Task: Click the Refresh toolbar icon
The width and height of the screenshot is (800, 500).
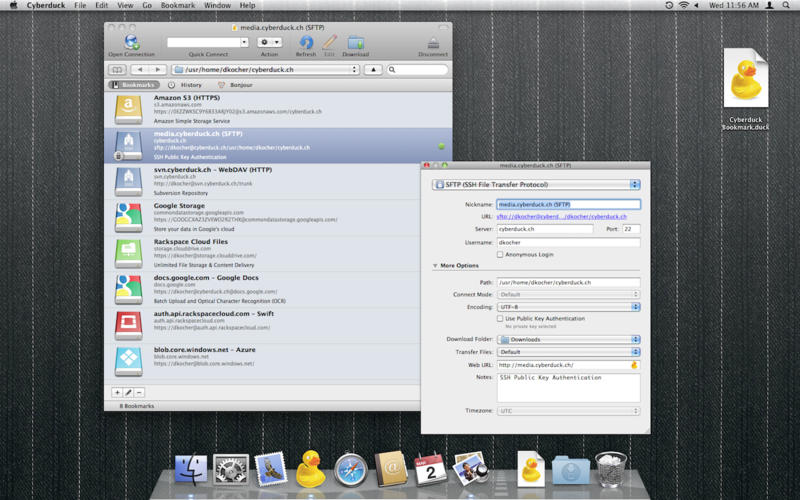Action: [306, 43]
